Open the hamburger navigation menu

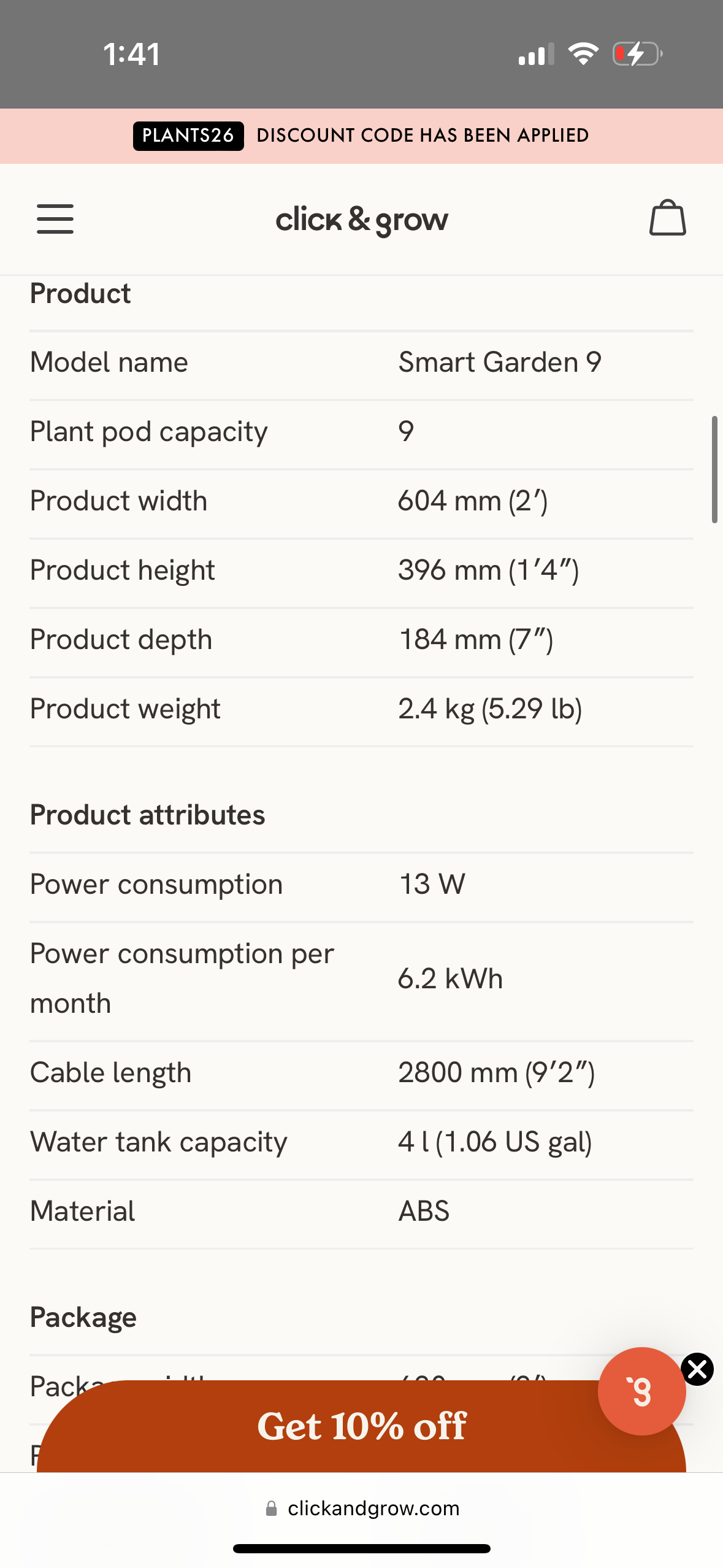click(55, 219)
